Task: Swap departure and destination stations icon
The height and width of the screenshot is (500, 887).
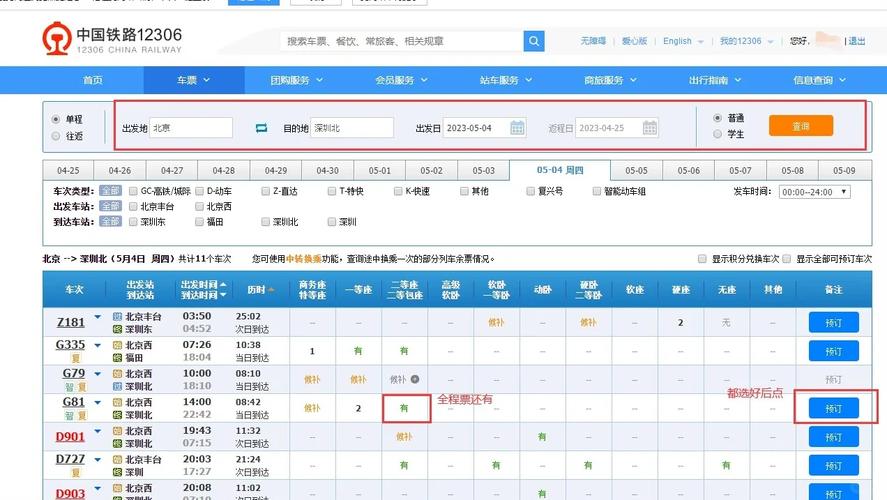Action: pyautogui.click(x=261, y=128)
